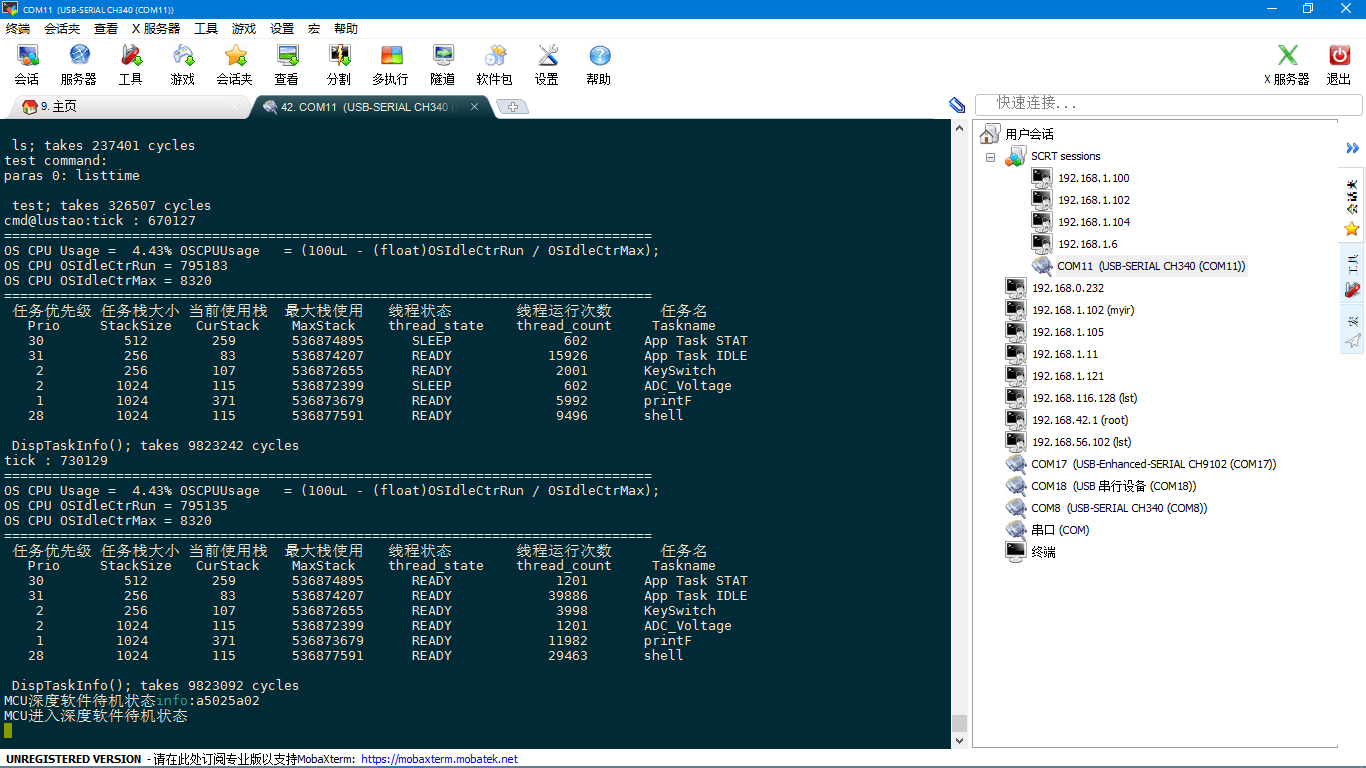
Task: Collapse sidebar with the double-arrow chevron
Action: coord(1352,148)
